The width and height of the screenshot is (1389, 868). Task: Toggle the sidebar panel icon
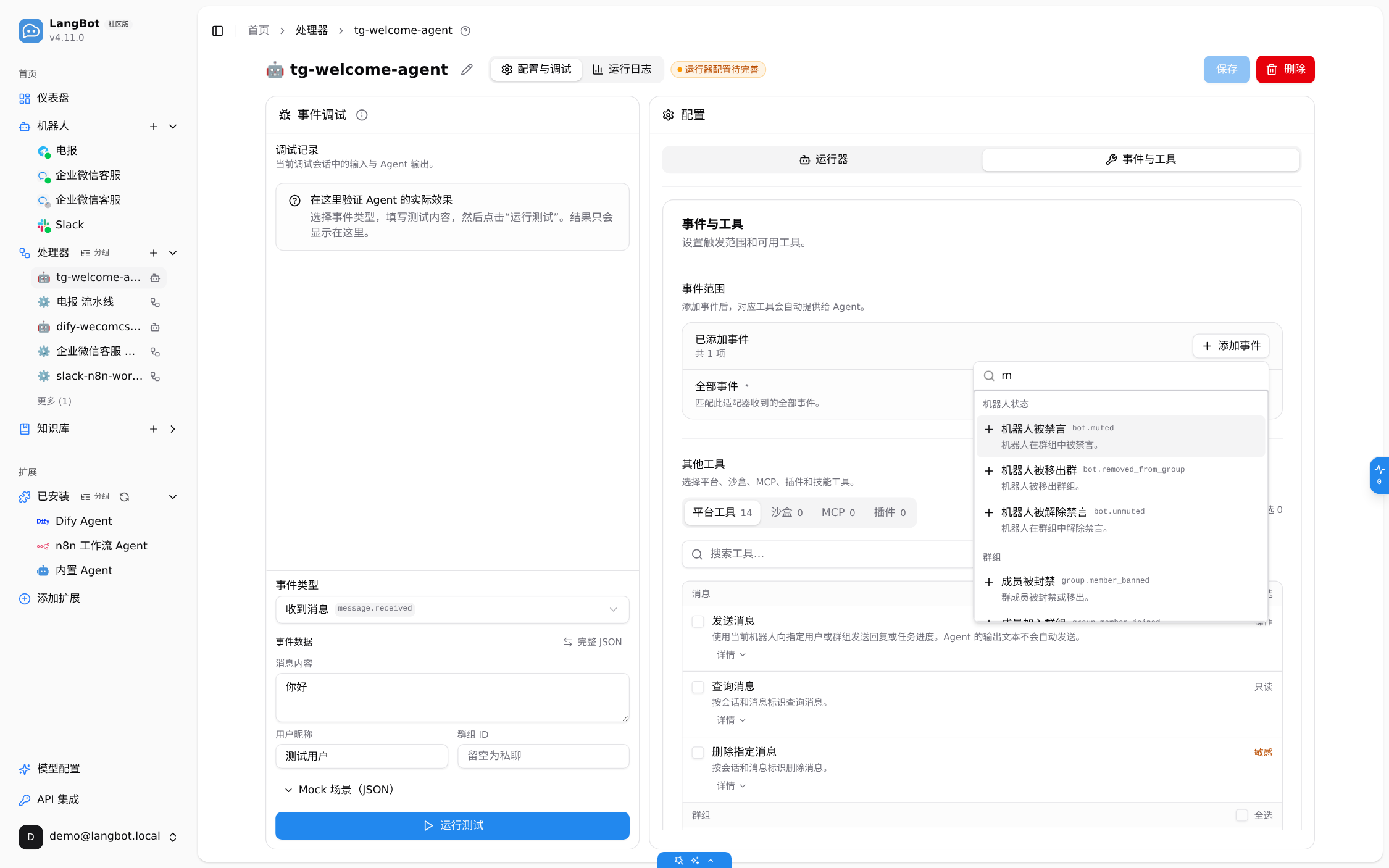click(x=217, y=31)
